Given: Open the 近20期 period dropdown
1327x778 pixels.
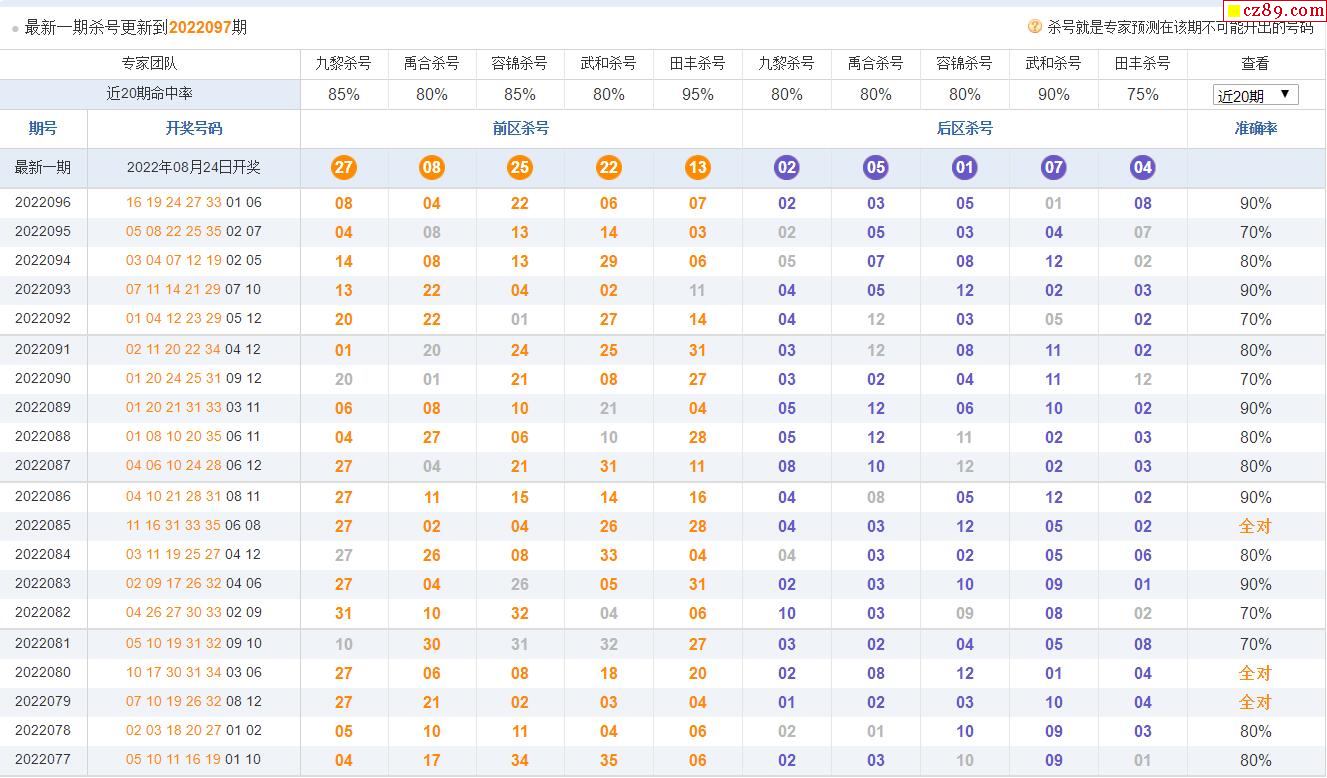Looking at the screenshot, I should pyautogui.click(x=1255, y=95).
